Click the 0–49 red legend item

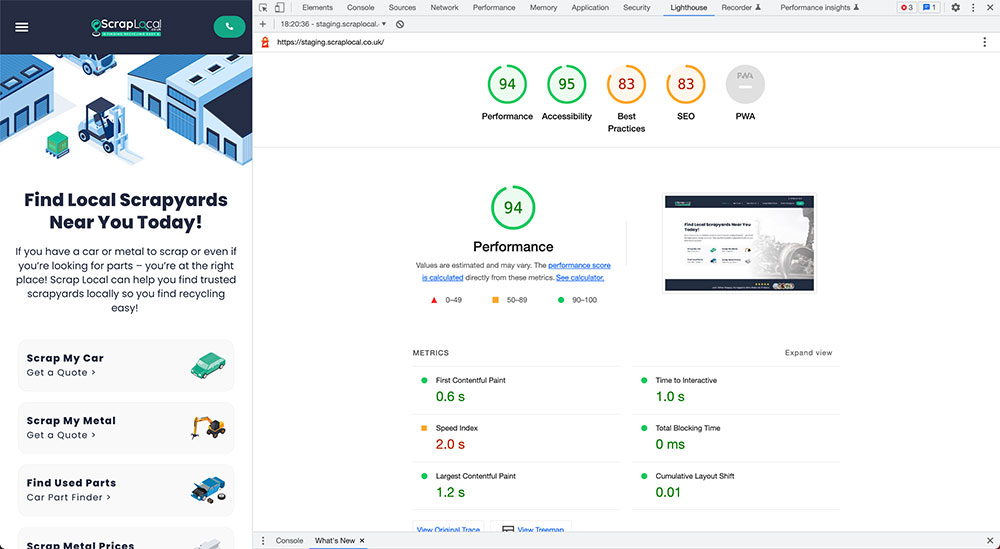(446, 300)
